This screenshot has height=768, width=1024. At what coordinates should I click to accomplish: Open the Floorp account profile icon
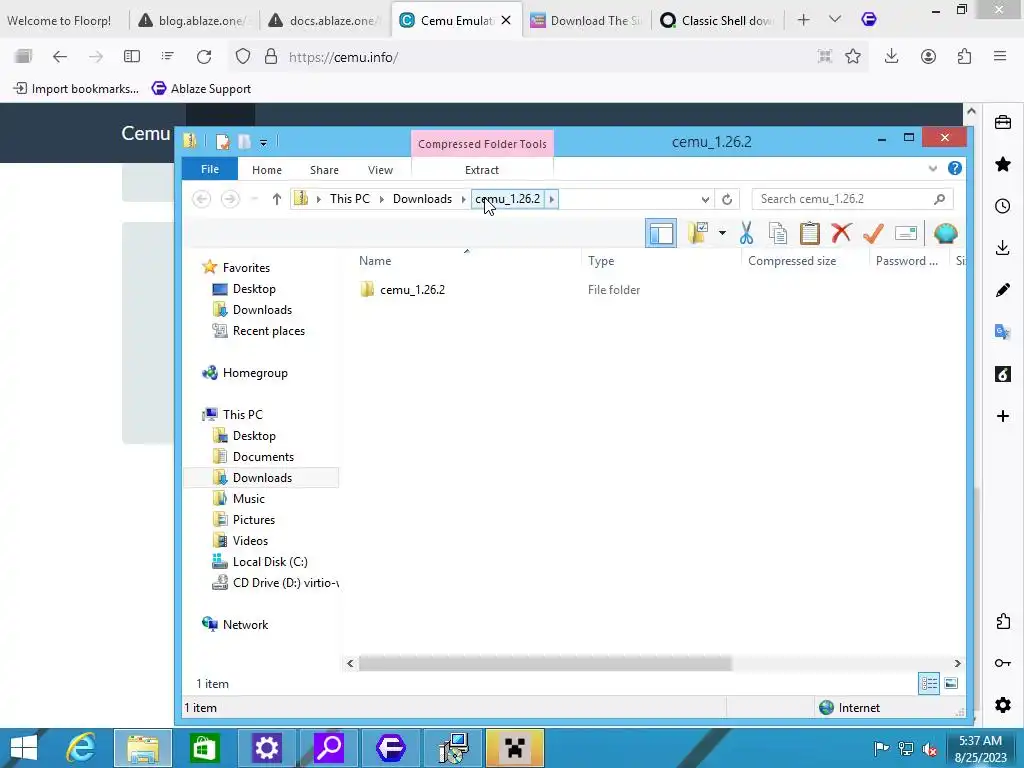tap(928, 57)
